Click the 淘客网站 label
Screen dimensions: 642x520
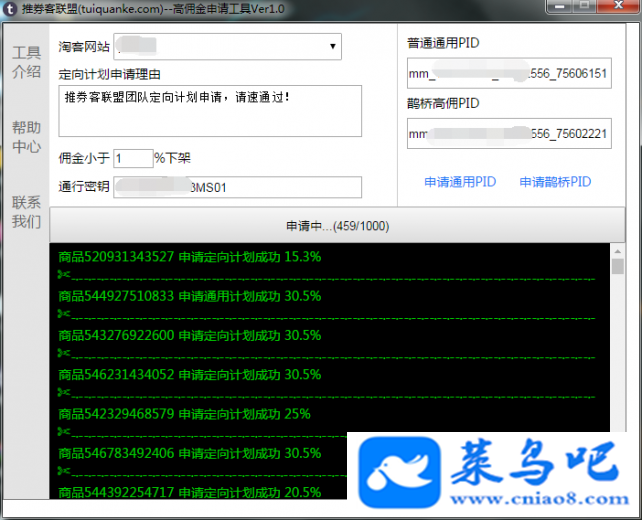(84, 47)
